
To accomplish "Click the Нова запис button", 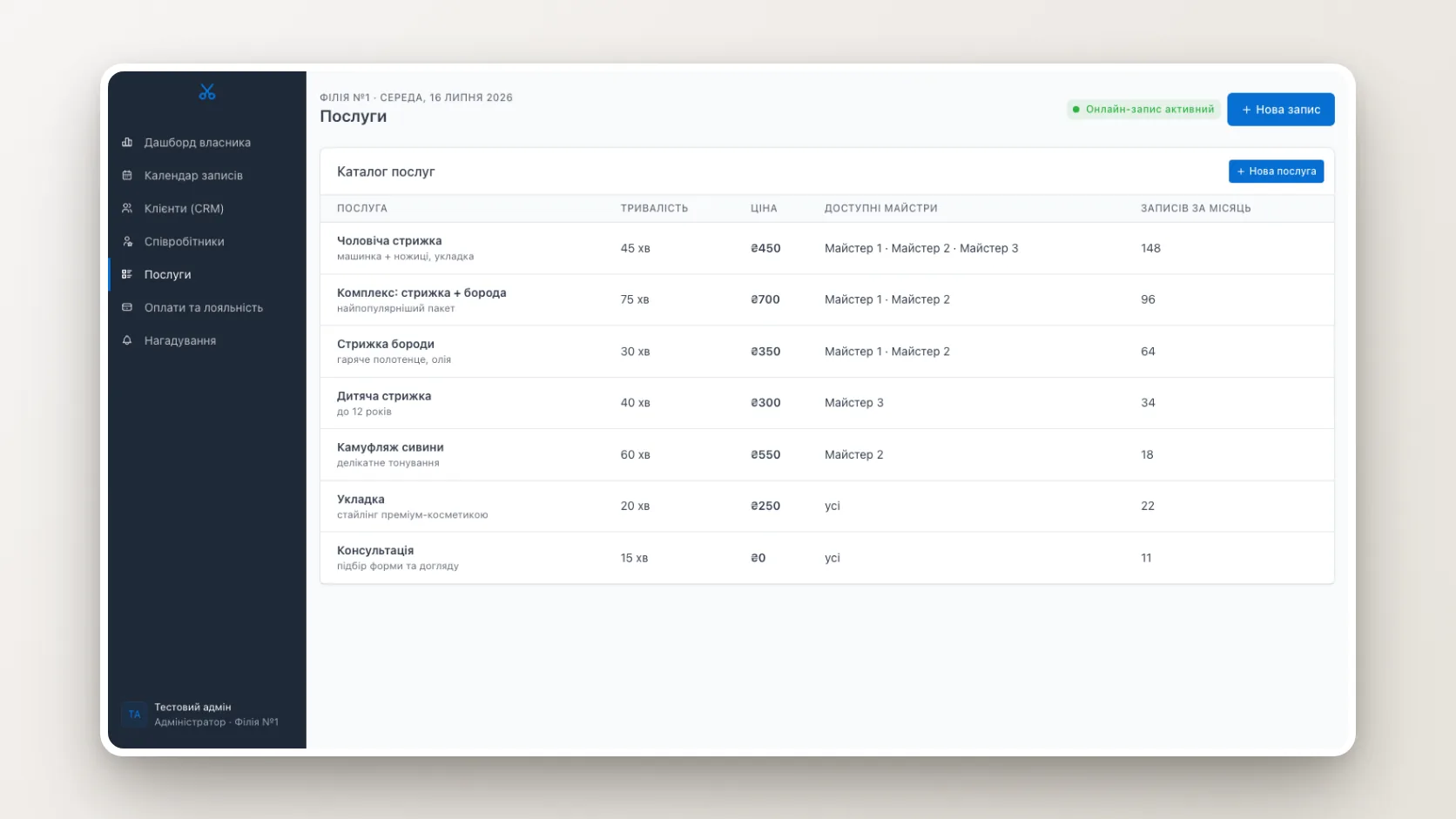I will pyautogui.click(x=1280, y=110).
